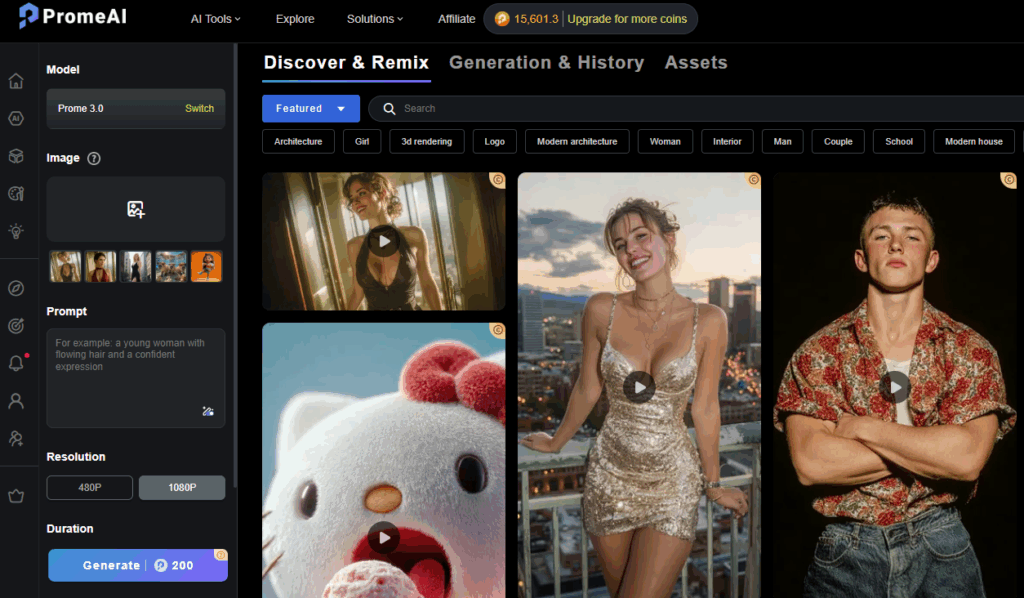Click the Generate 200 button

coord(138,565)
